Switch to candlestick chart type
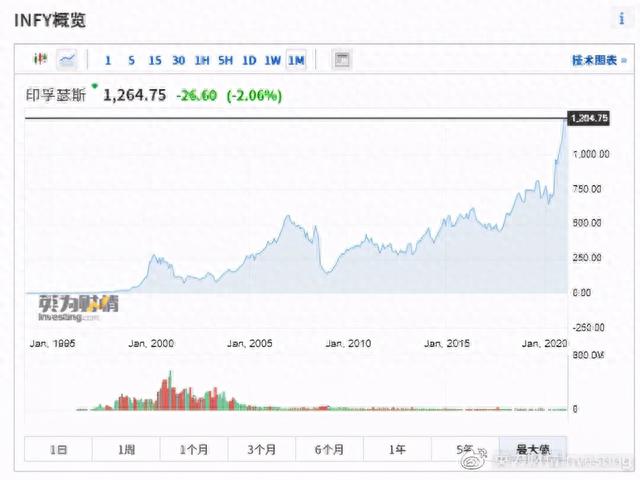The height and width of the screenshot is (480, 640). coord(41,60)
